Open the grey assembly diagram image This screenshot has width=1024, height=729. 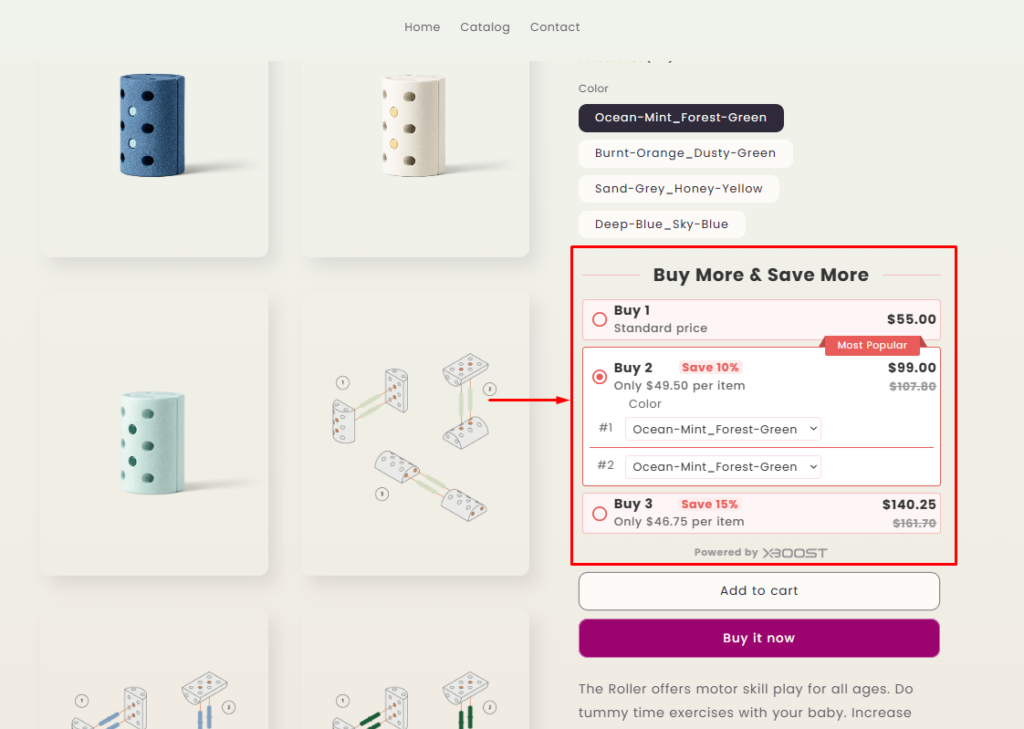point(414,433)
